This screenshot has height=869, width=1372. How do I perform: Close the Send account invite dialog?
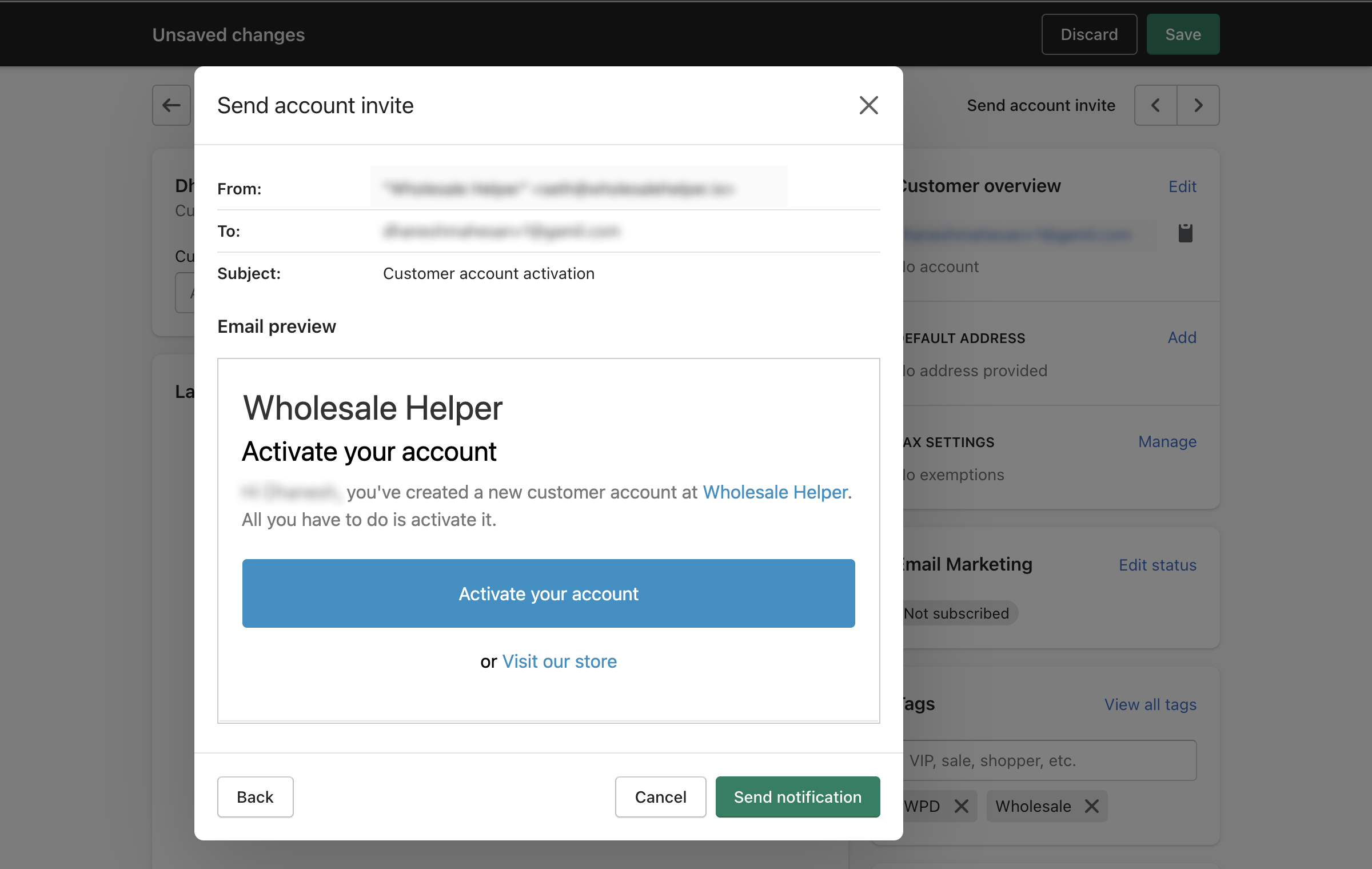pyautogui.click(x=868, y=105)
